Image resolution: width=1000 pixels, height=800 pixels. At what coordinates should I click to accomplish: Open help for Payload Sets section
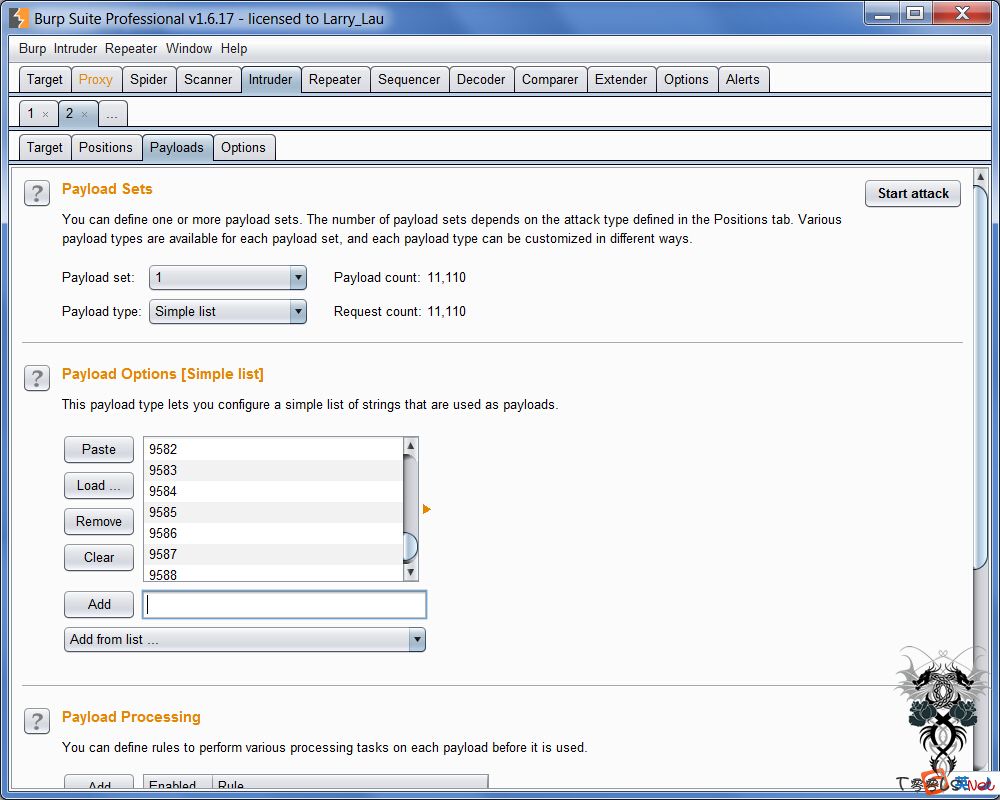[x=37, y=193]
